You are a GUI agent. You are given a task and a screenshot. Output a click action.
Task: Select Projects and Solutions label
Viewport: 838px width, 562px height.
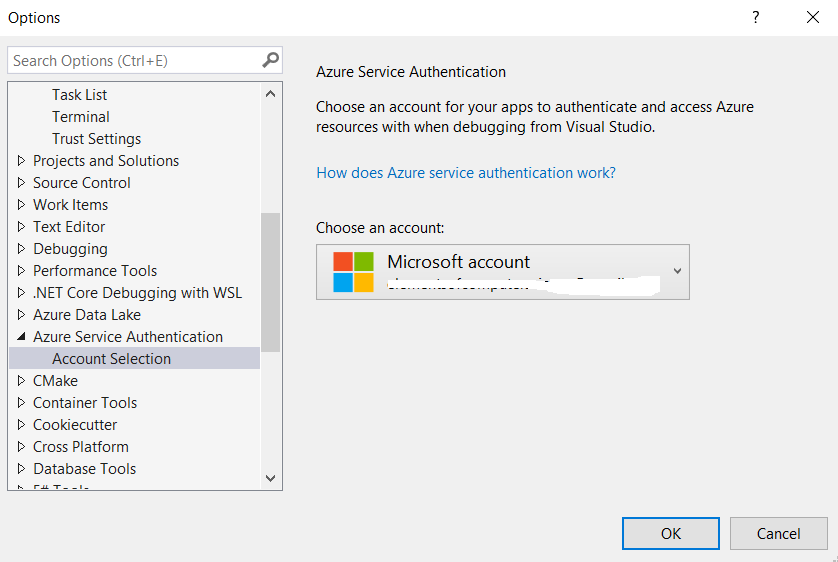coord(106,161)
